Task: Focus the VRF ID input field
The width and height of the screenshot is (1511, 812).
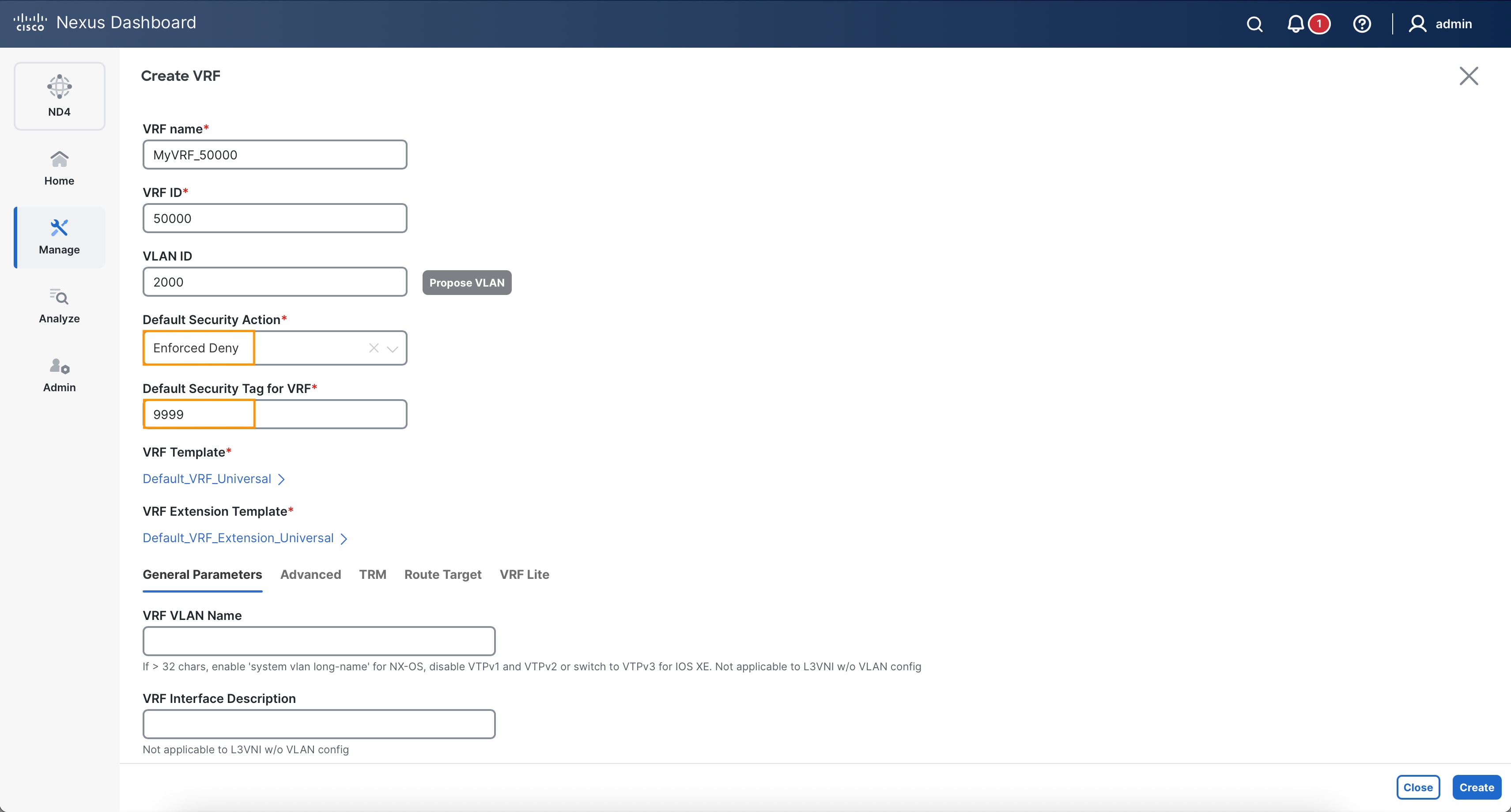Action: 275,218
